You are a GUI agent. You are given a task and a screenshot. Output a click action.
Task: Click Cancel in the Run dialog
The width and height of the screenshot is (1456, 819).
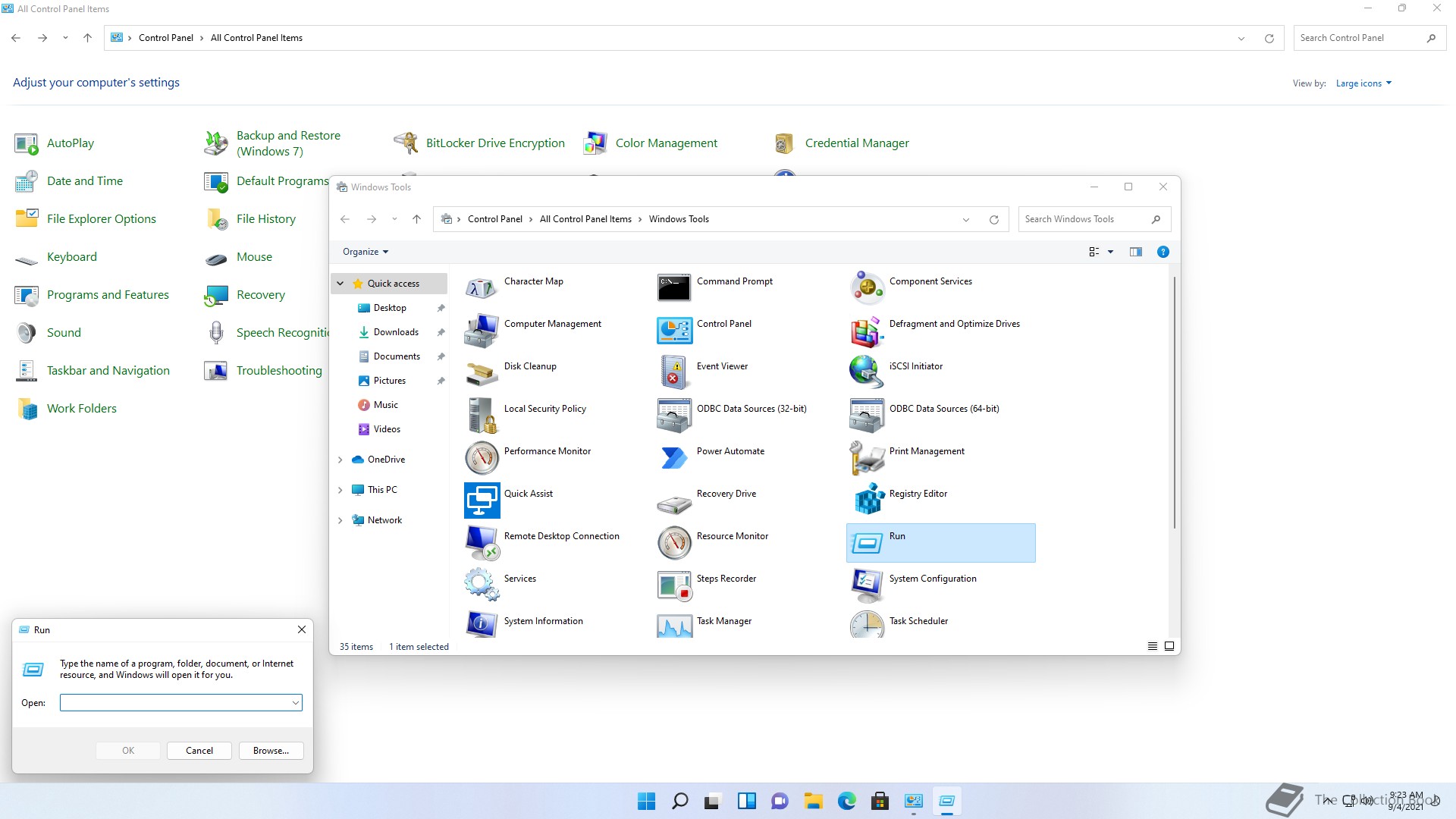pyautogui.click(x=199, y=751)
